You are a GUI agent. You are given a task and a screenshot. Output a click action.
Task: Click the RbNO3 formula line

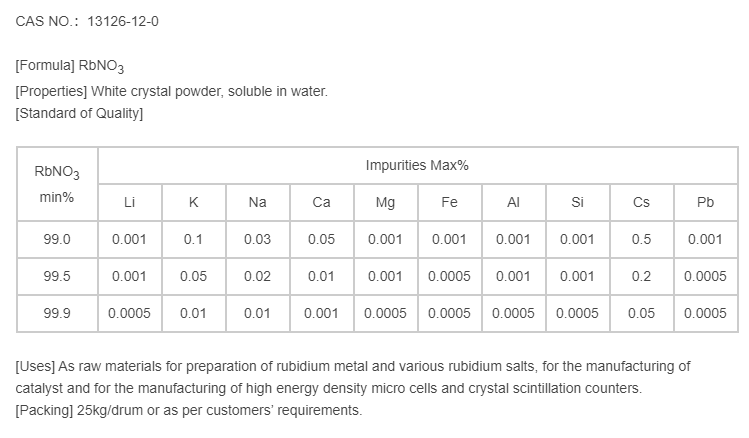pos(70,68)
